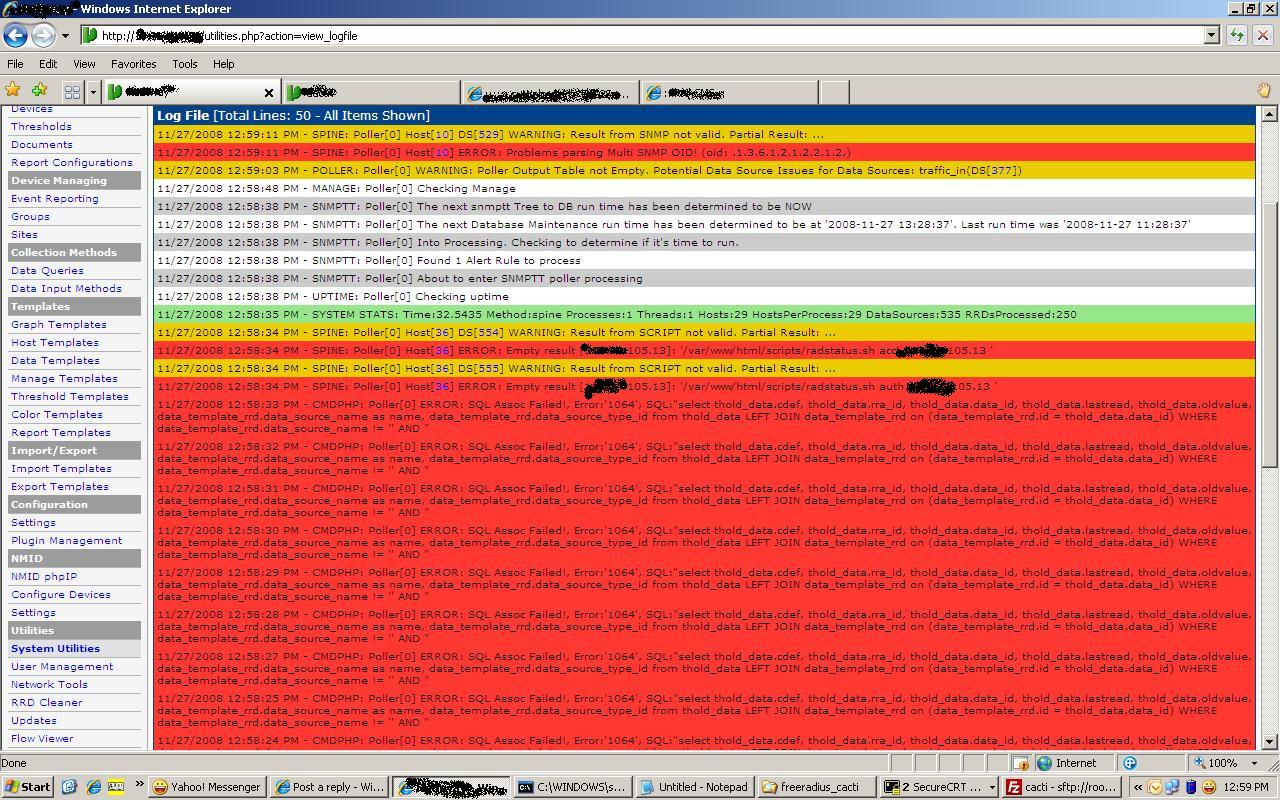
Task: Open the Tools menu
Action: [x=185, y=64]
